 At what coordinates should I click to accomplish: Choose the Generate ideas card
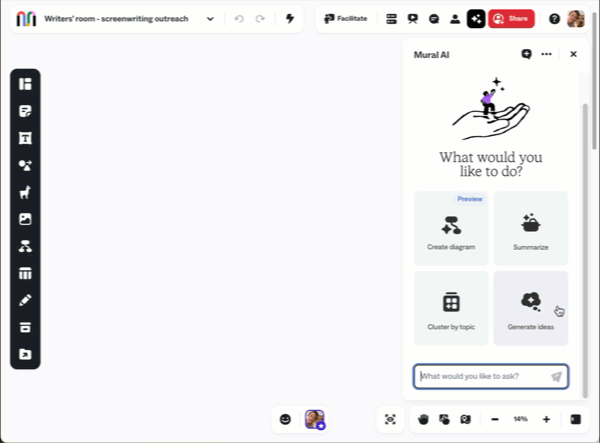pyautogui.click(x=531, y=308)
